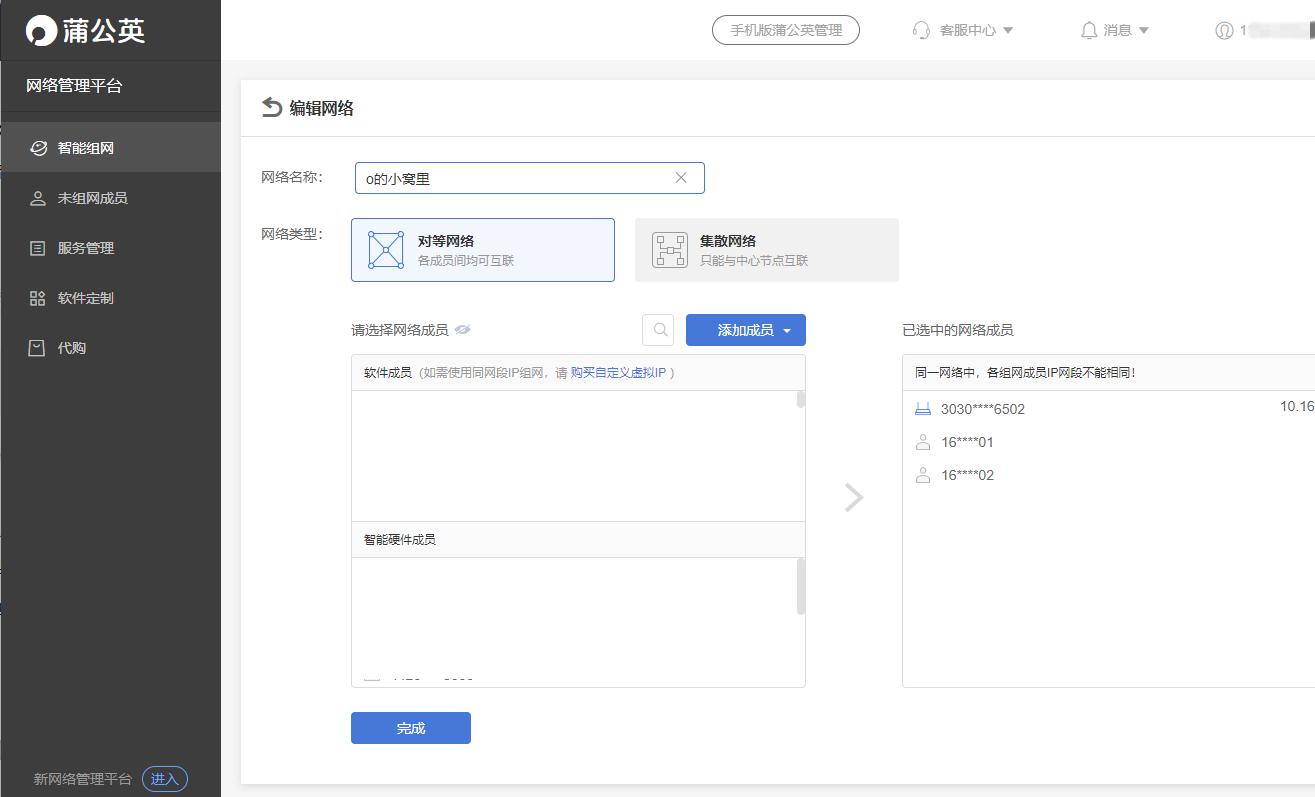Click the 完成 button
The width and height of the screenshot is (1315, 797).
tap(410, 728)
